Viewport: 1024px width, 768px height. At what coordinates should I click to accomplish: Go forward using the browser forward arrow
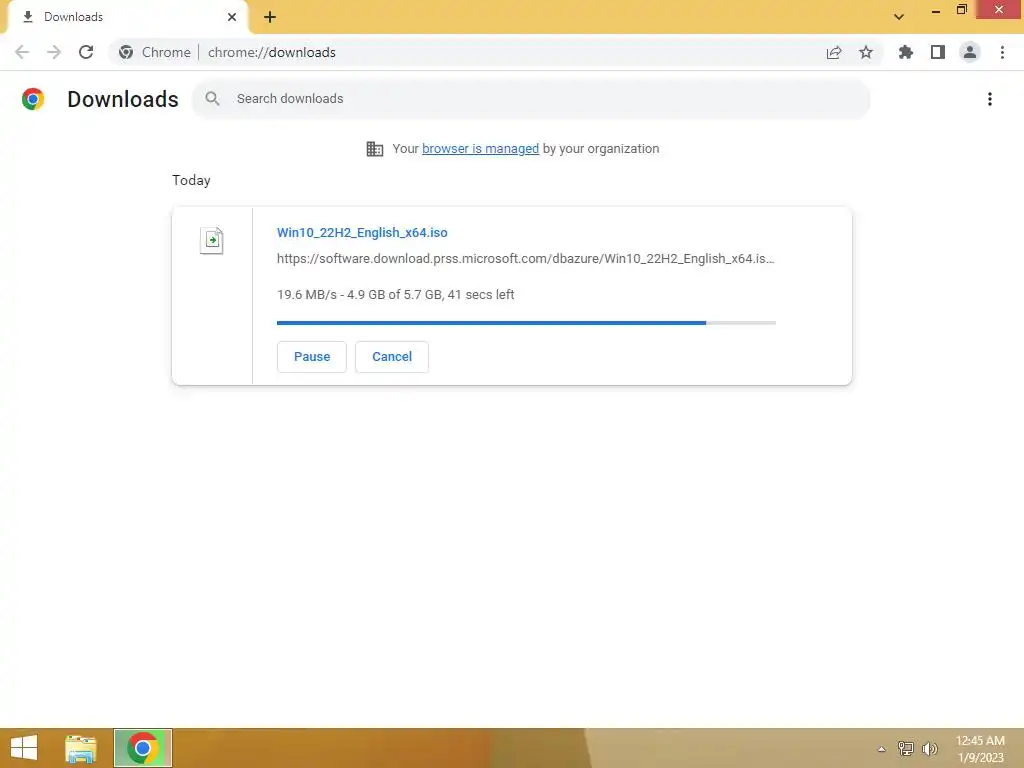54,52
